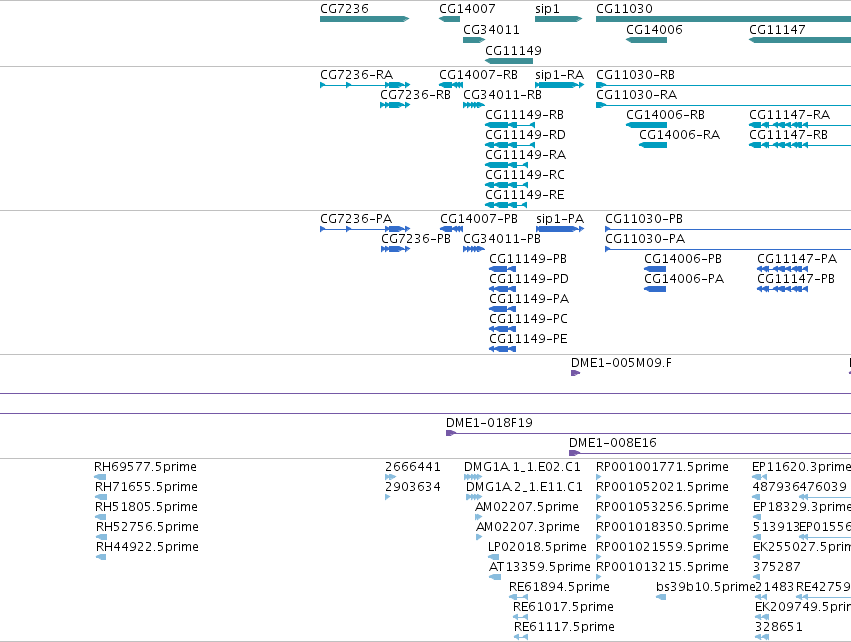851x642 pixels.
Task: Select EST AM02207.5prime
Action: (479, 517)
